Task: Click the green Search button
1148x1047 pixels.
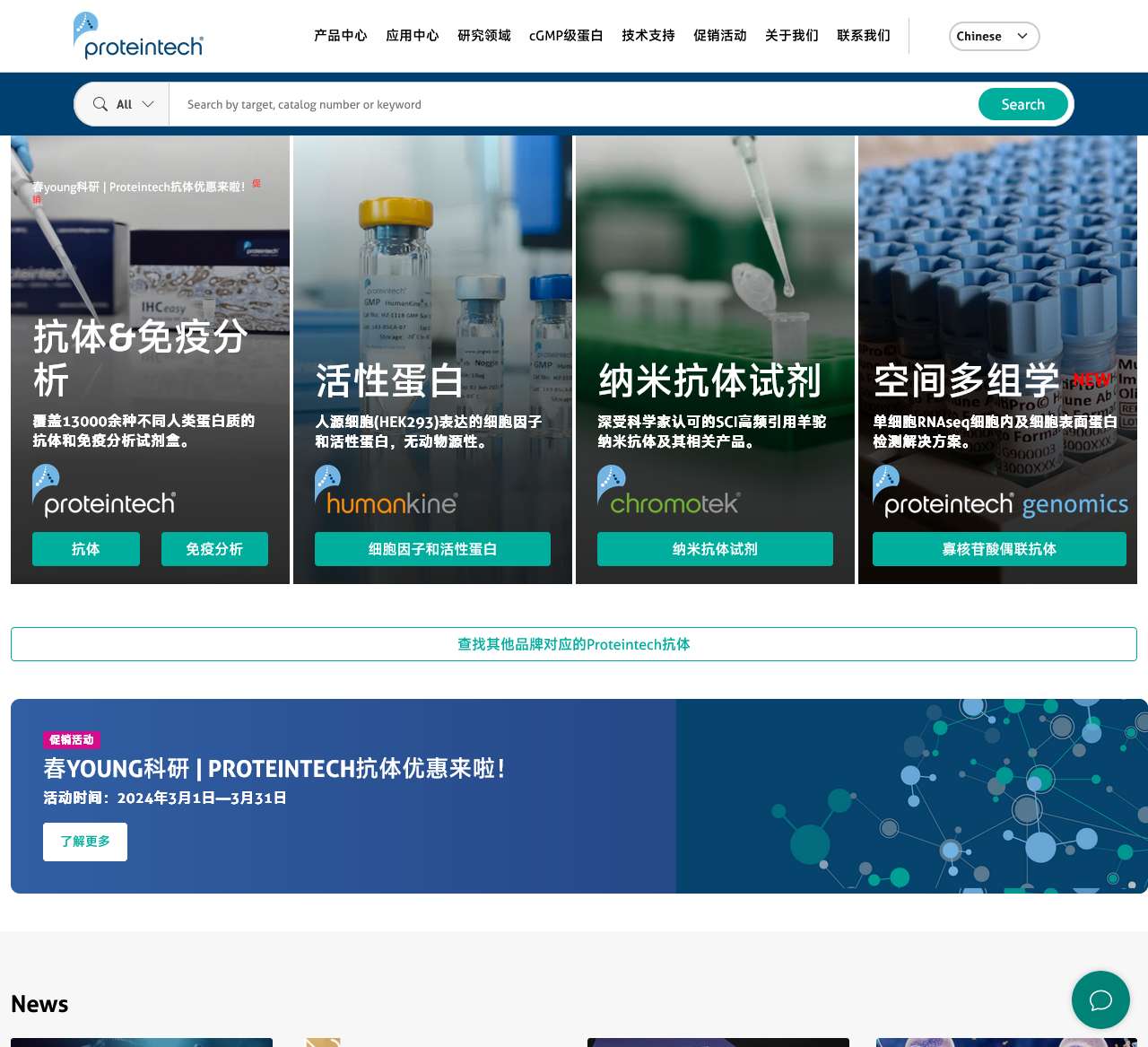Action: tap(1022, 104)
